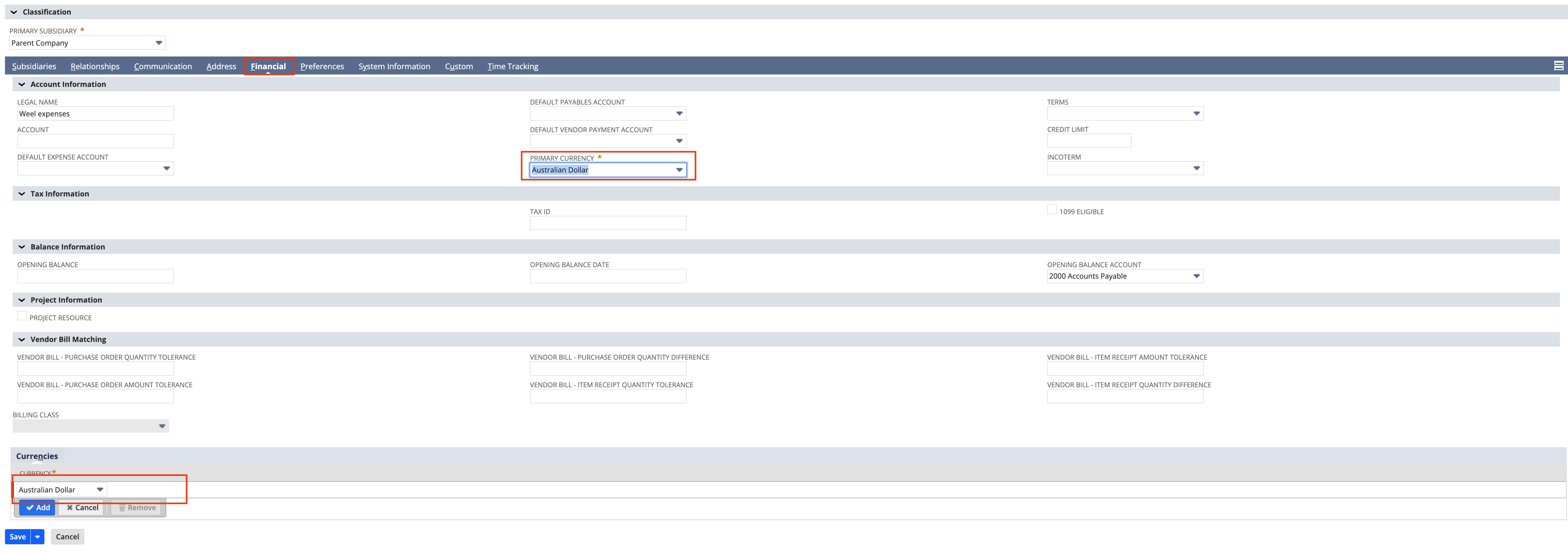Collapse the Classification section chevron
The image size is (1568, 553).
pyautogui.click(x=14, y=12)
